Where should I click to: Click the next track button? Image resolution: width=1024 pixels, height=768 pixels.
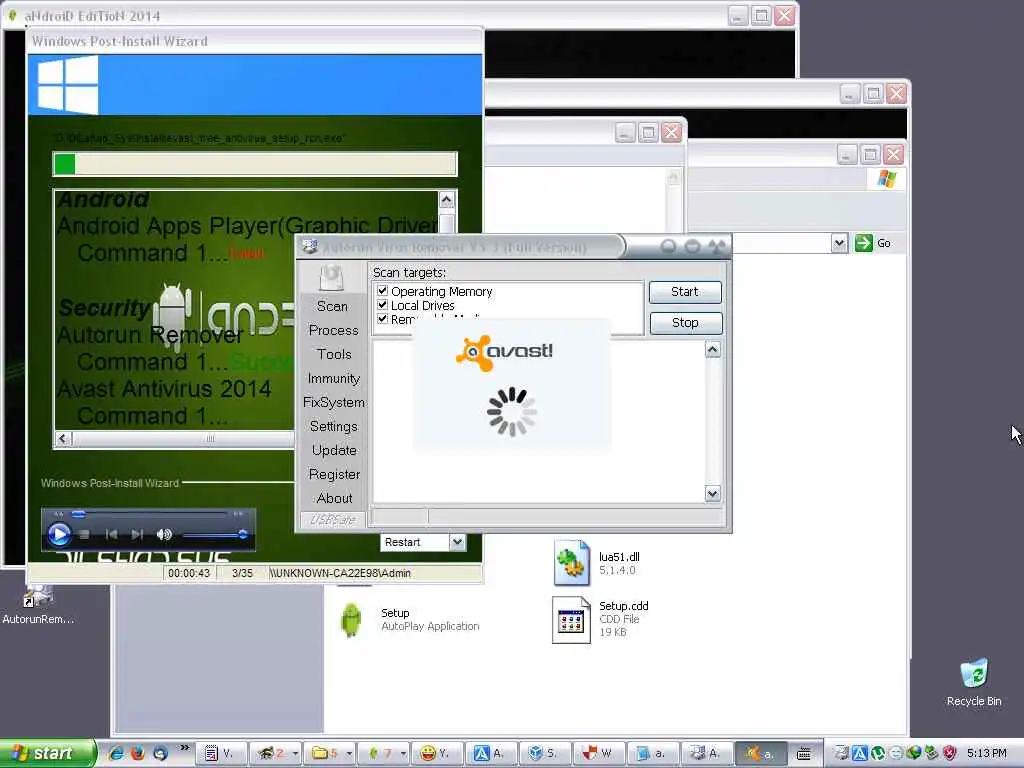click(x=136, y=534)
